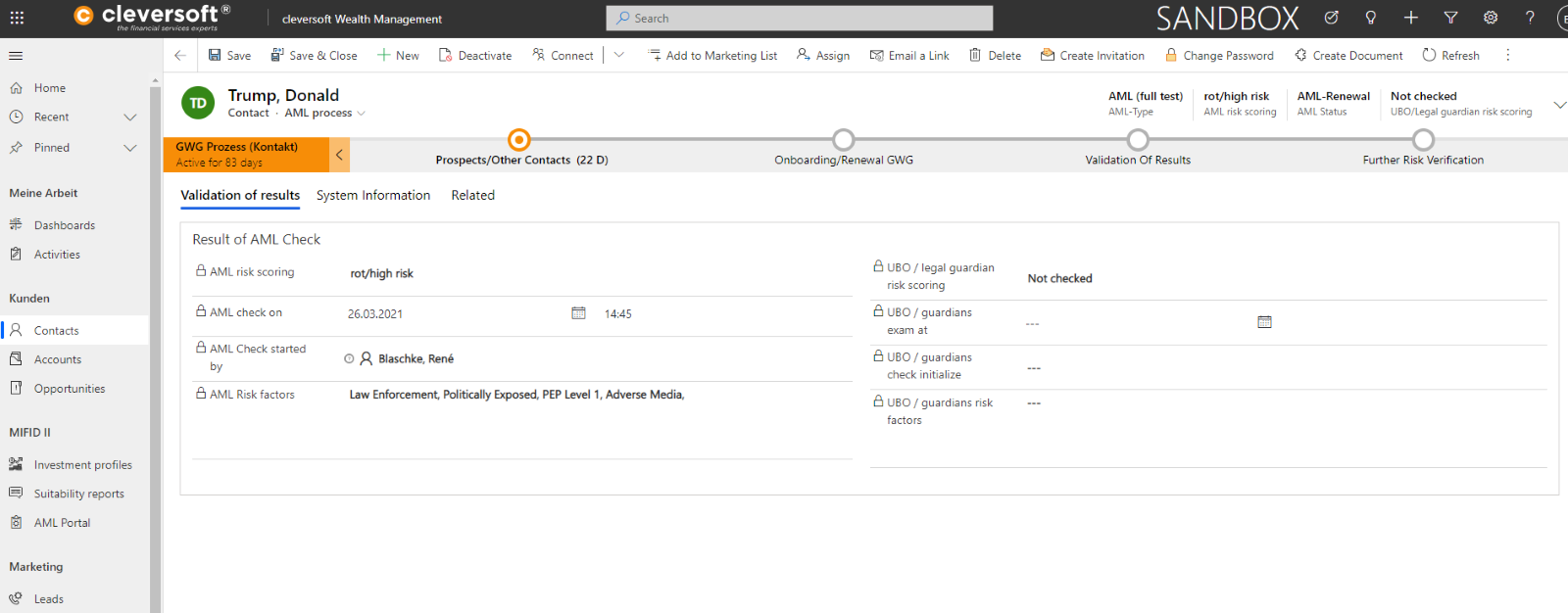1568x613 pixels.
Task: Click the cleversoft Wealth Management app name
Action: tap(362, 19)
